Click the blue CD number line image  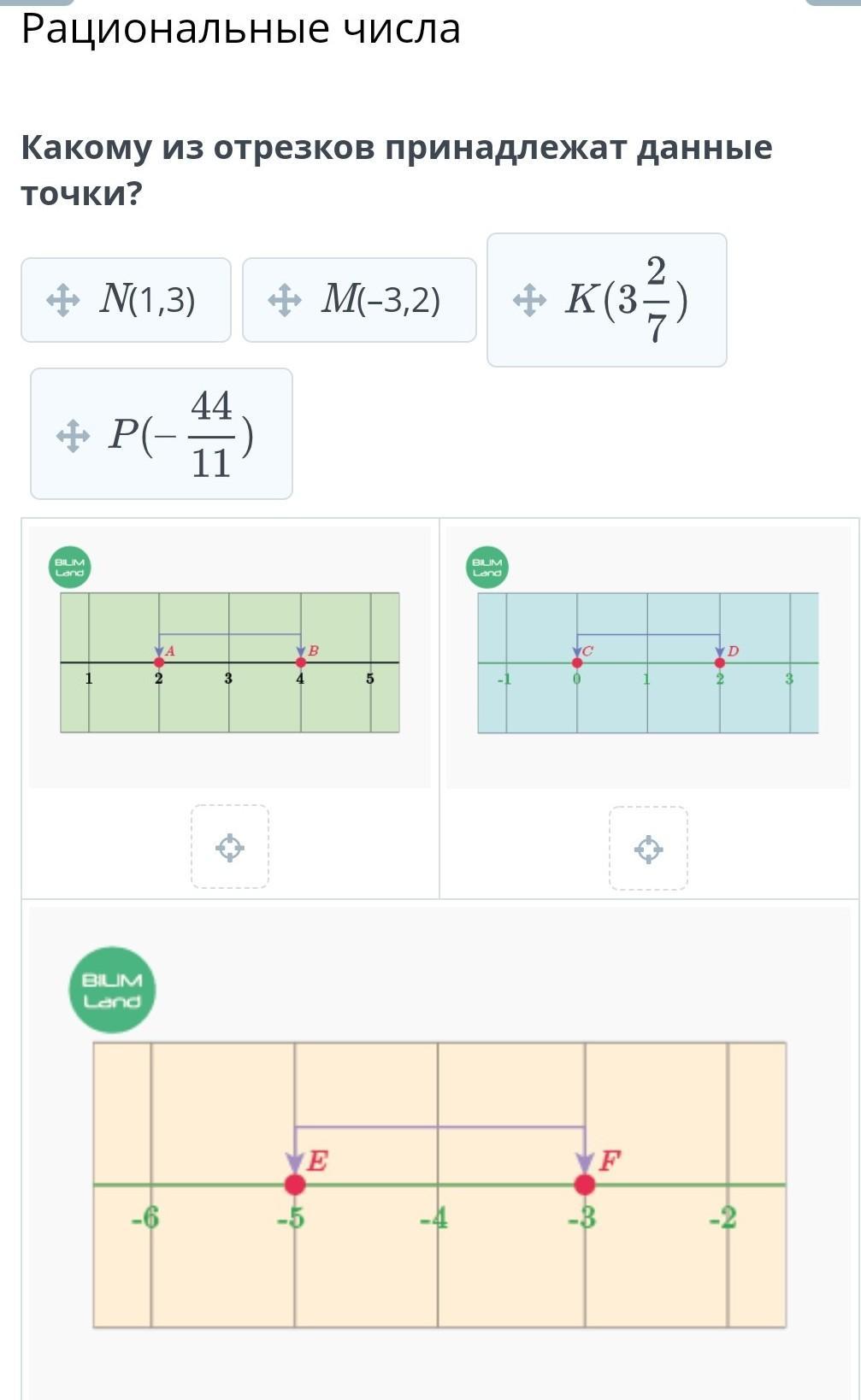click(647, 662)
